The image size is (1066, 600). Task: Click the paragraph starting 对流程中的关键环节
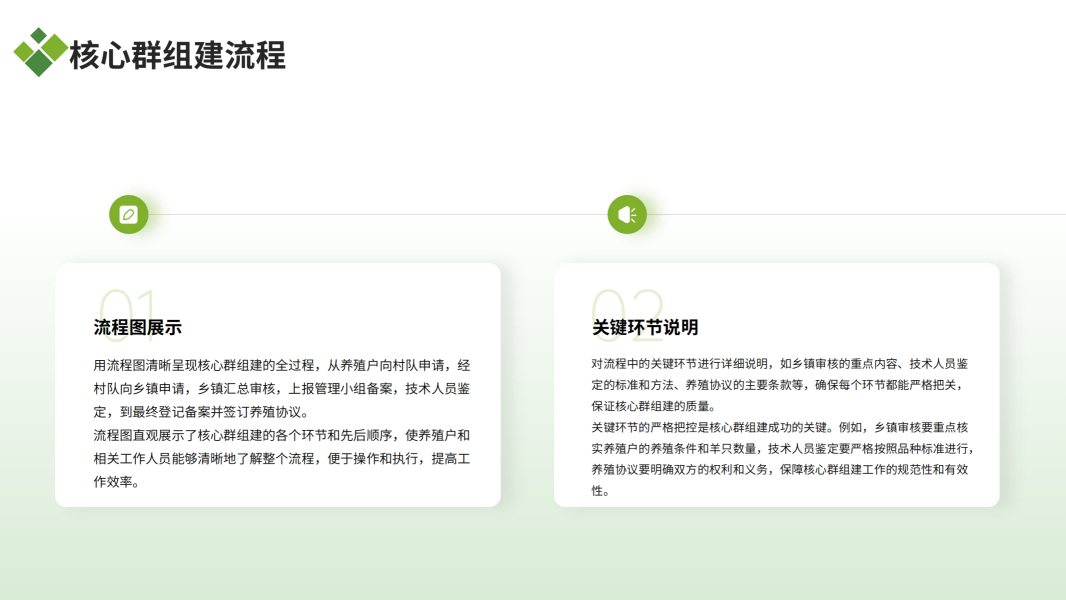(x=780, y=385)
